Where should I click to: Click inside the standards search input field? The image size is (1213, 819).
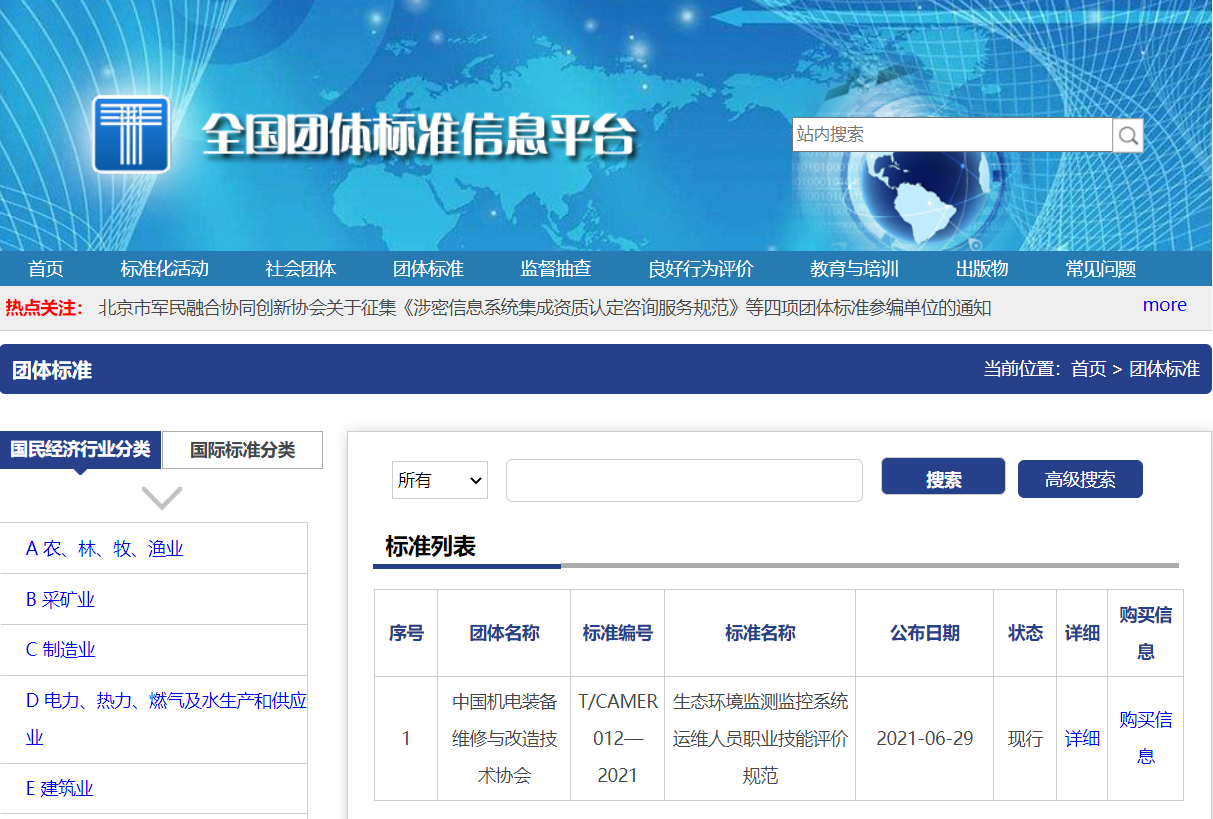683,480
